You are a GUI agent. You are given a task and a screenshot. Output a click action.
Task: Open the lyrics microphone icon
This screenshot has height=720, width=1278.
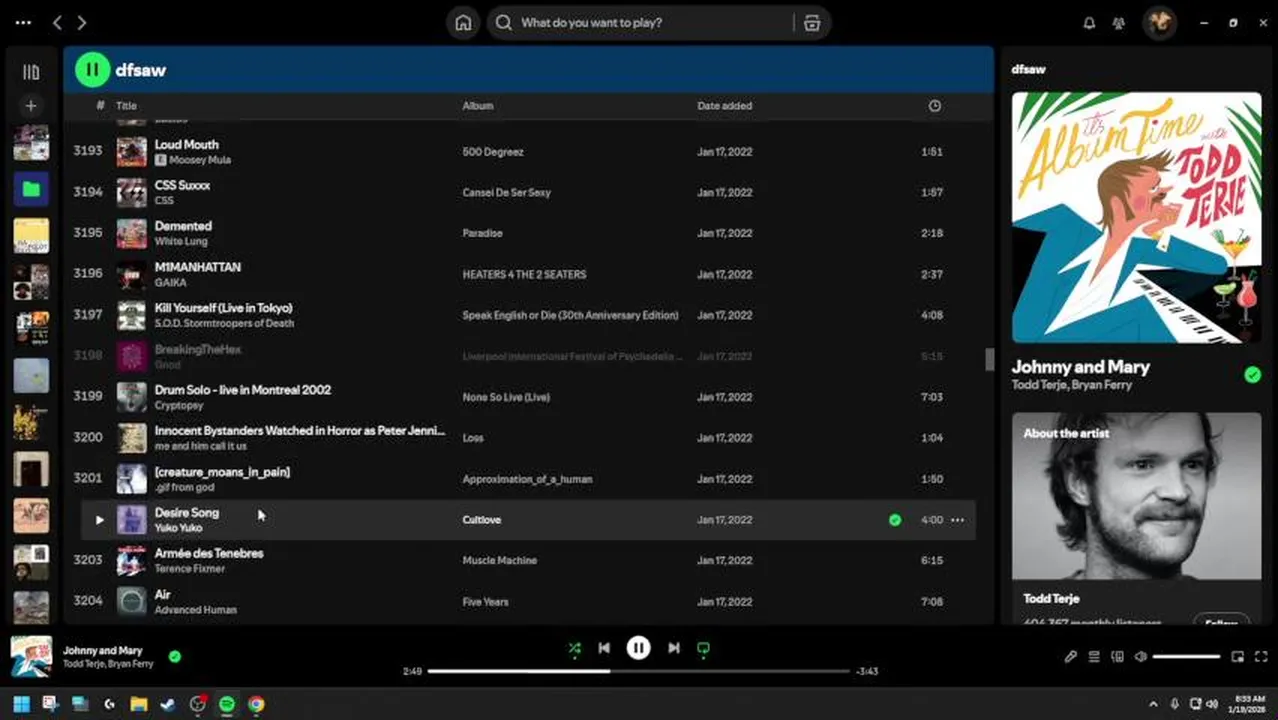point(1070,657)
